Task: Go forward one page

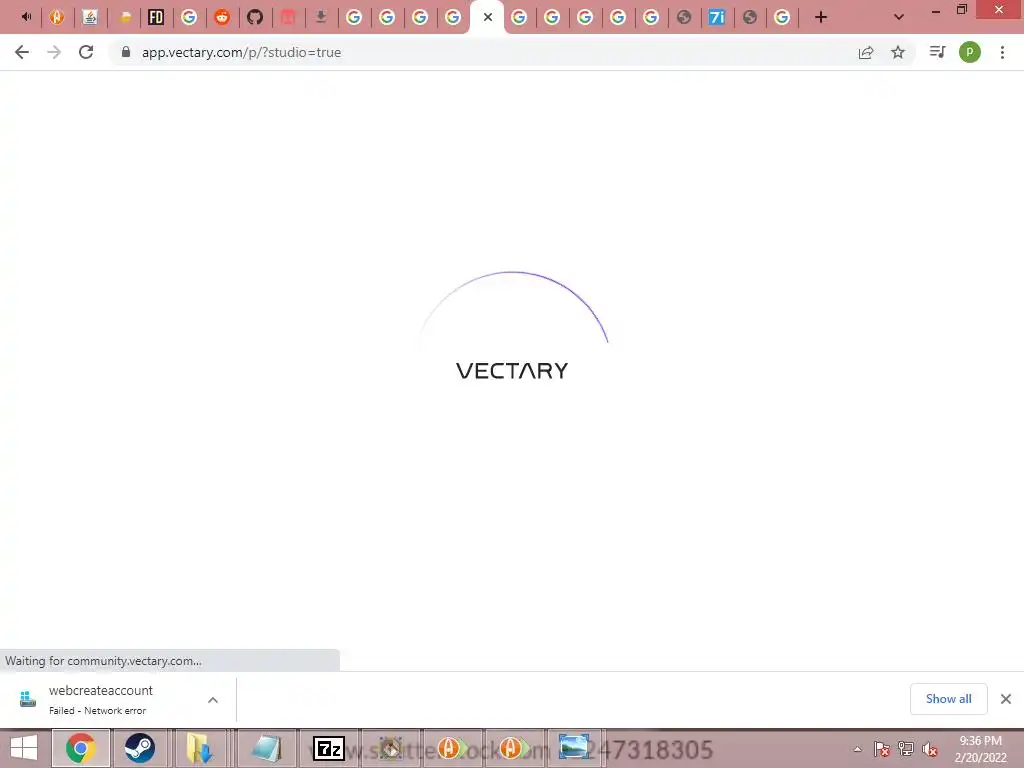Action: pyautogui.click(x=54, y=52)
